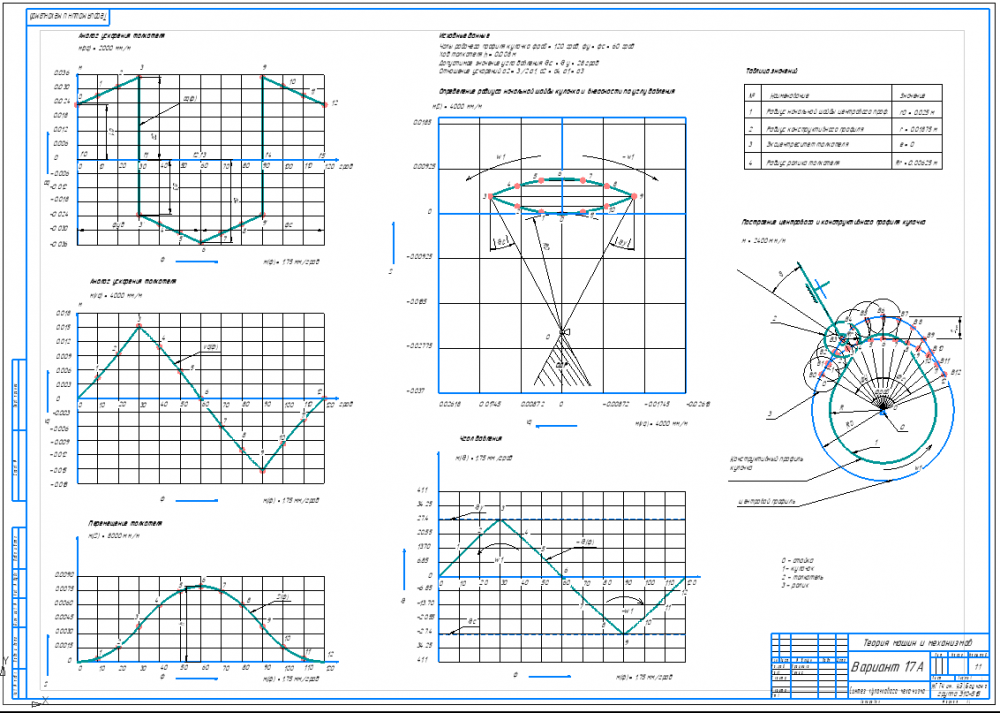Click the 'конструктивный профиль кулачка' leader label
Screen dimensions: 1000x713
tap(765, 463)
